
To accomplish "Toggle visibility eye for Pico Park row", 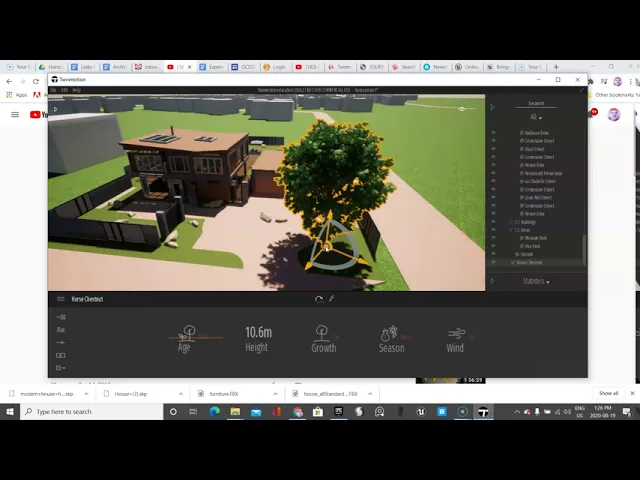I will [x=493, y=246].
